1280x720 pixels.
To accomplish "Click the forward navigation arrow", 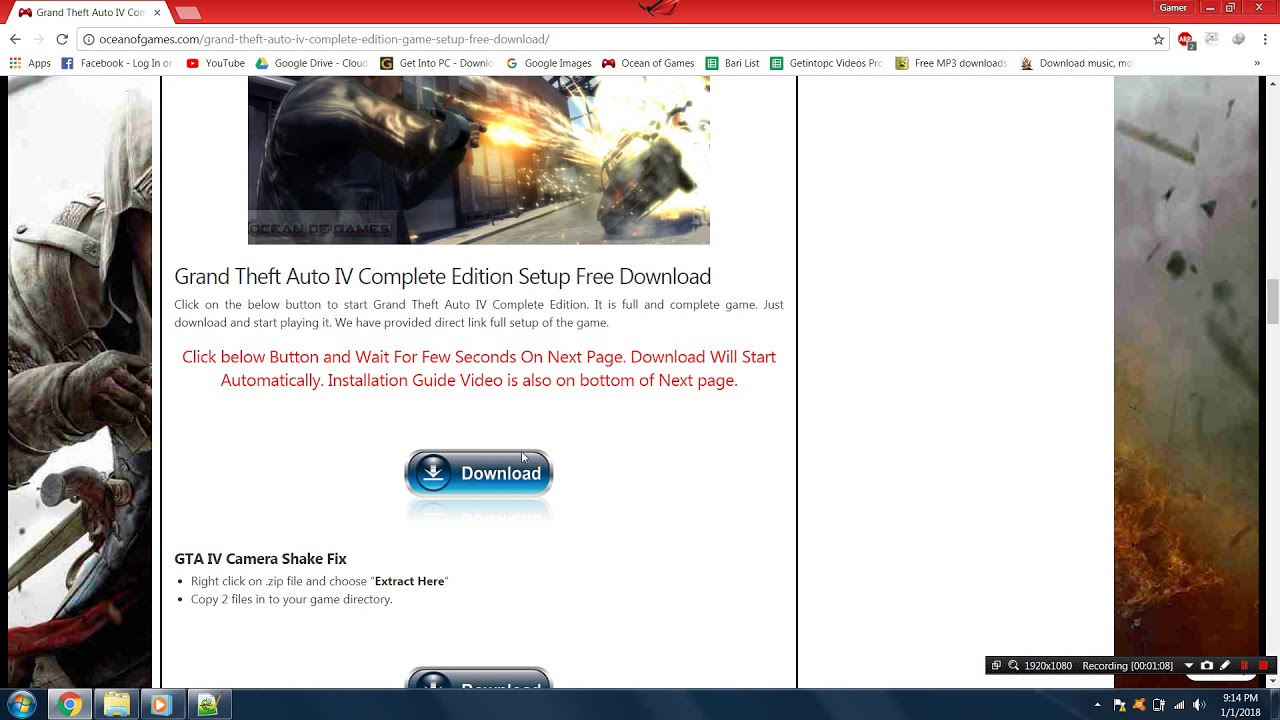I will tap(39, 39).
